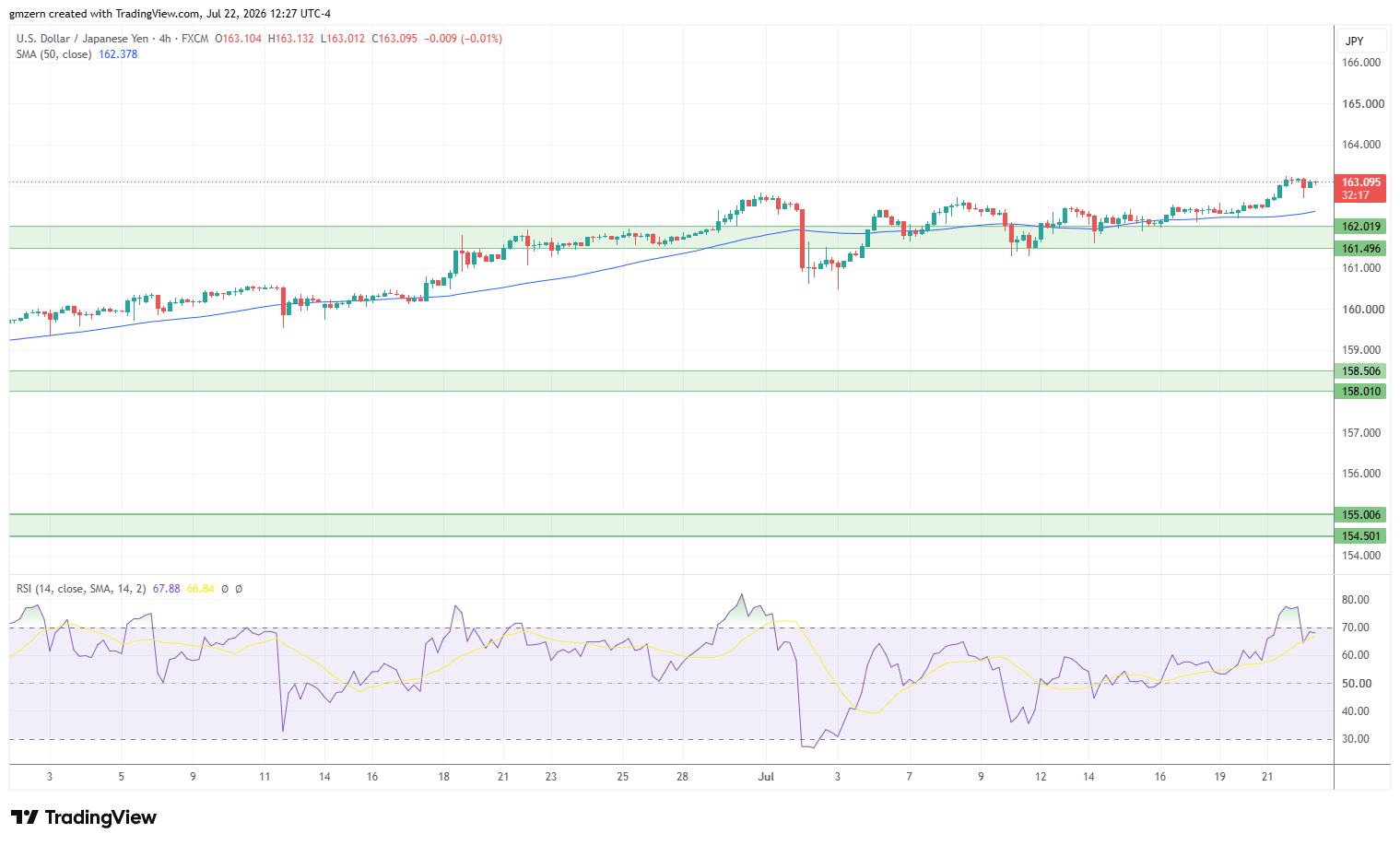The height and width of the screenshot is (845, 1400).
Task: Click the RSI 70.00 scale label
Action: point(1355,628)
